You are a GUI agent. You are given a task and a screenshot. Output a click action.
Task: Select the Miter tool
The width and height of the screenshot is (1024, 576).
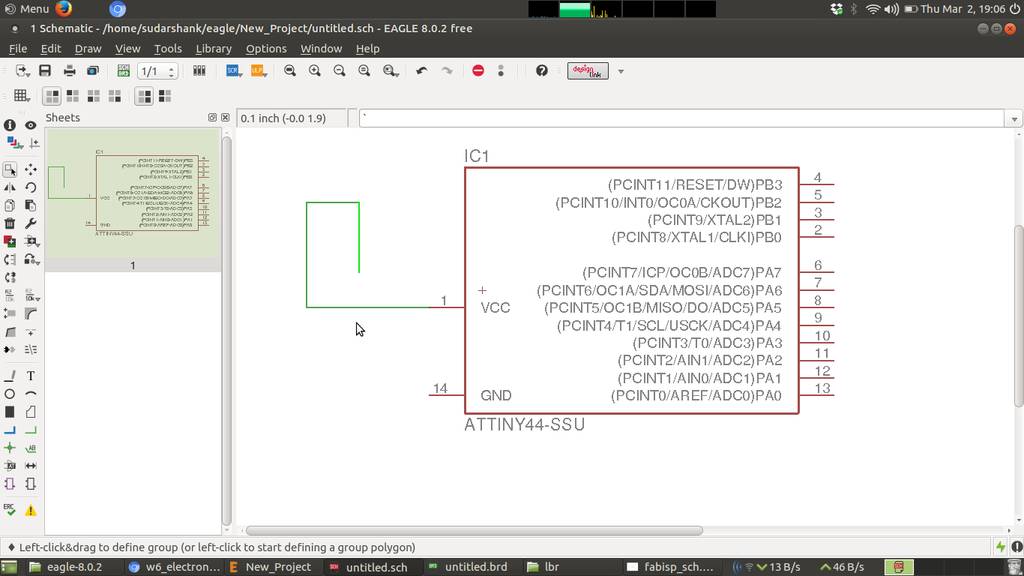31,314
